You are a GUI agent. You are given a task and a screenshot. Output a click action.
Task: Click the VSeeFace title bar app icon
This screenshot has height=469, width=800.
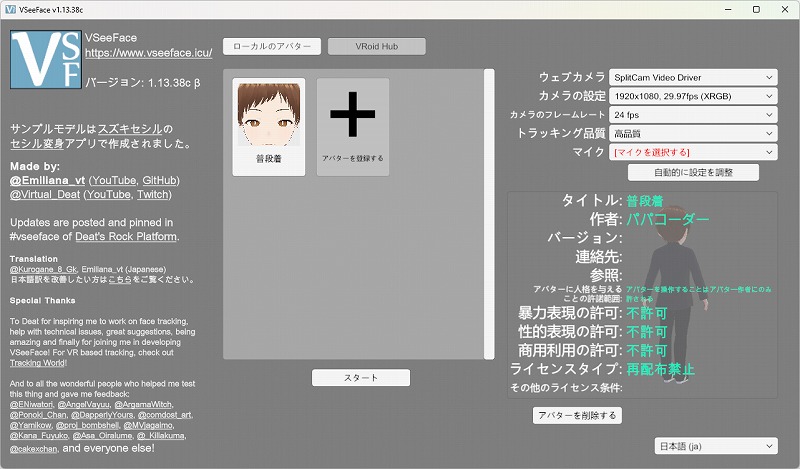pyautogui.click(x=10, y=9)
